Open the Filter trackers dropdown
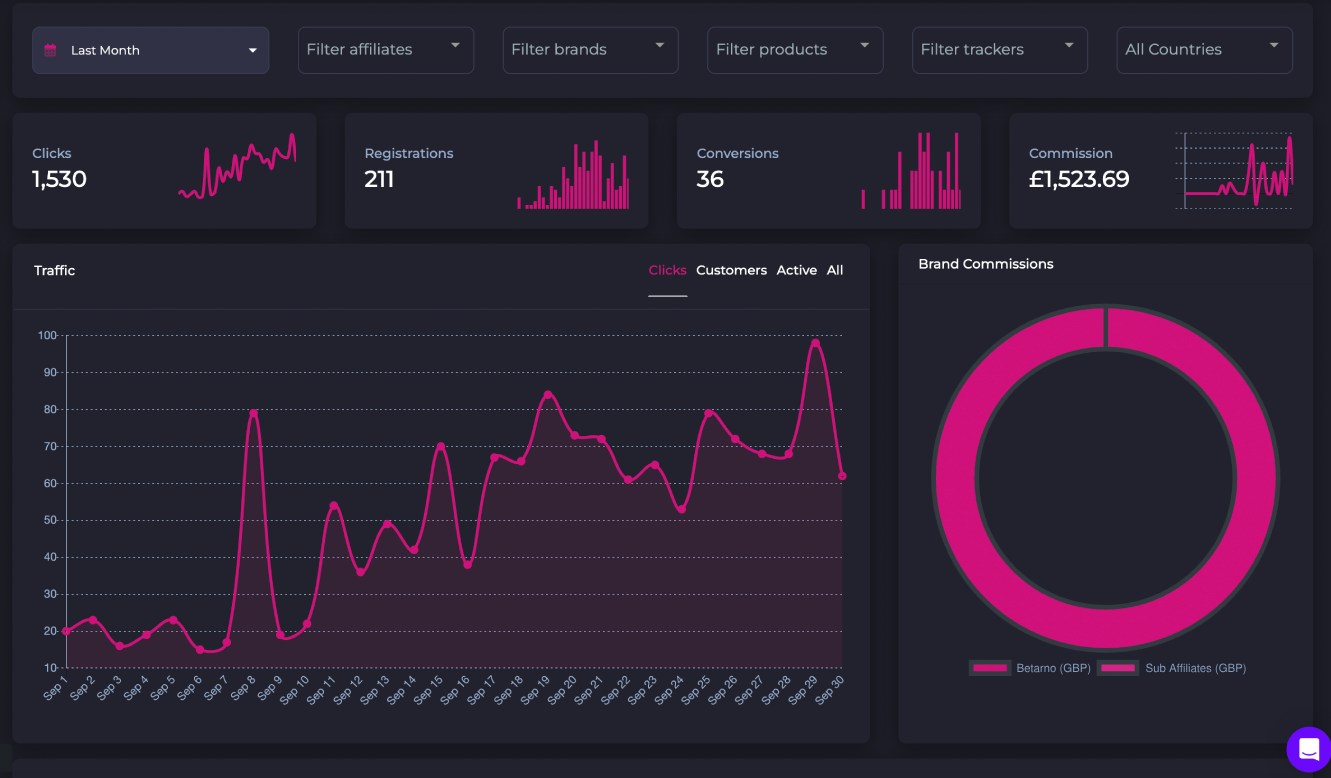1331x778 pixels. [999, 50]
